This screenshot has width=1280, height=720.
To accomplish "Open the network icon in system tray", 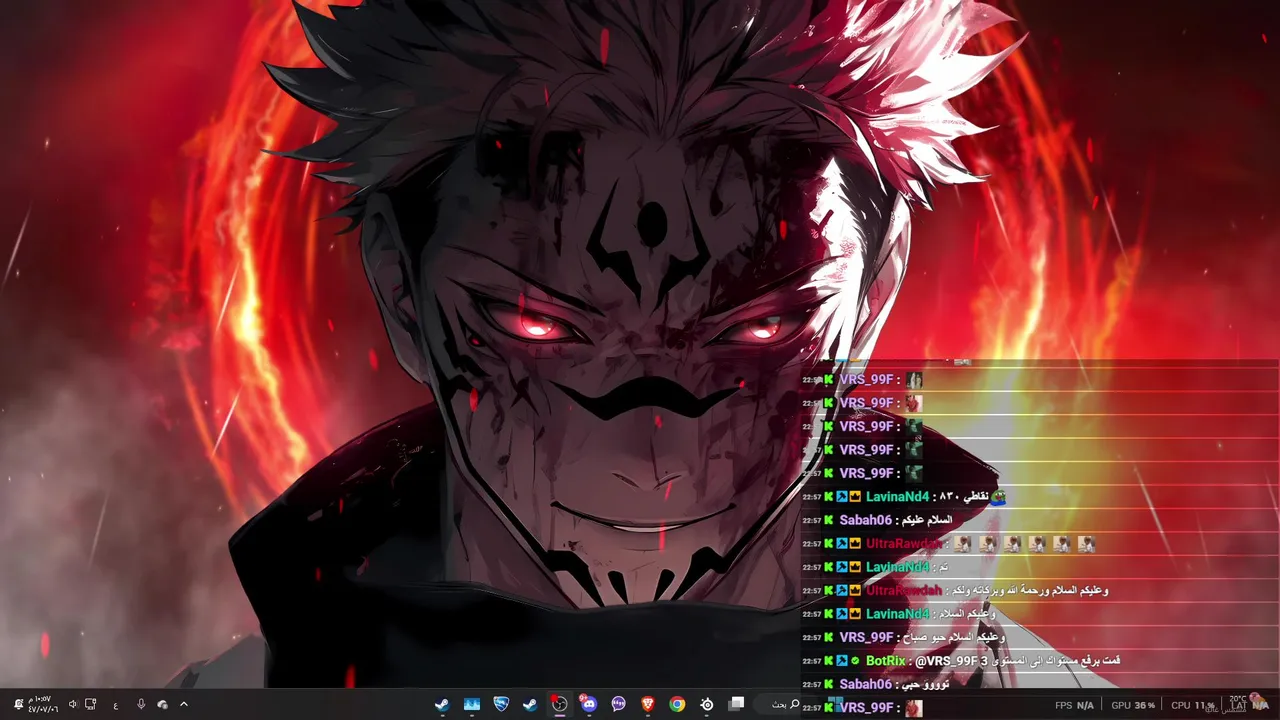I will click(91, 704).
